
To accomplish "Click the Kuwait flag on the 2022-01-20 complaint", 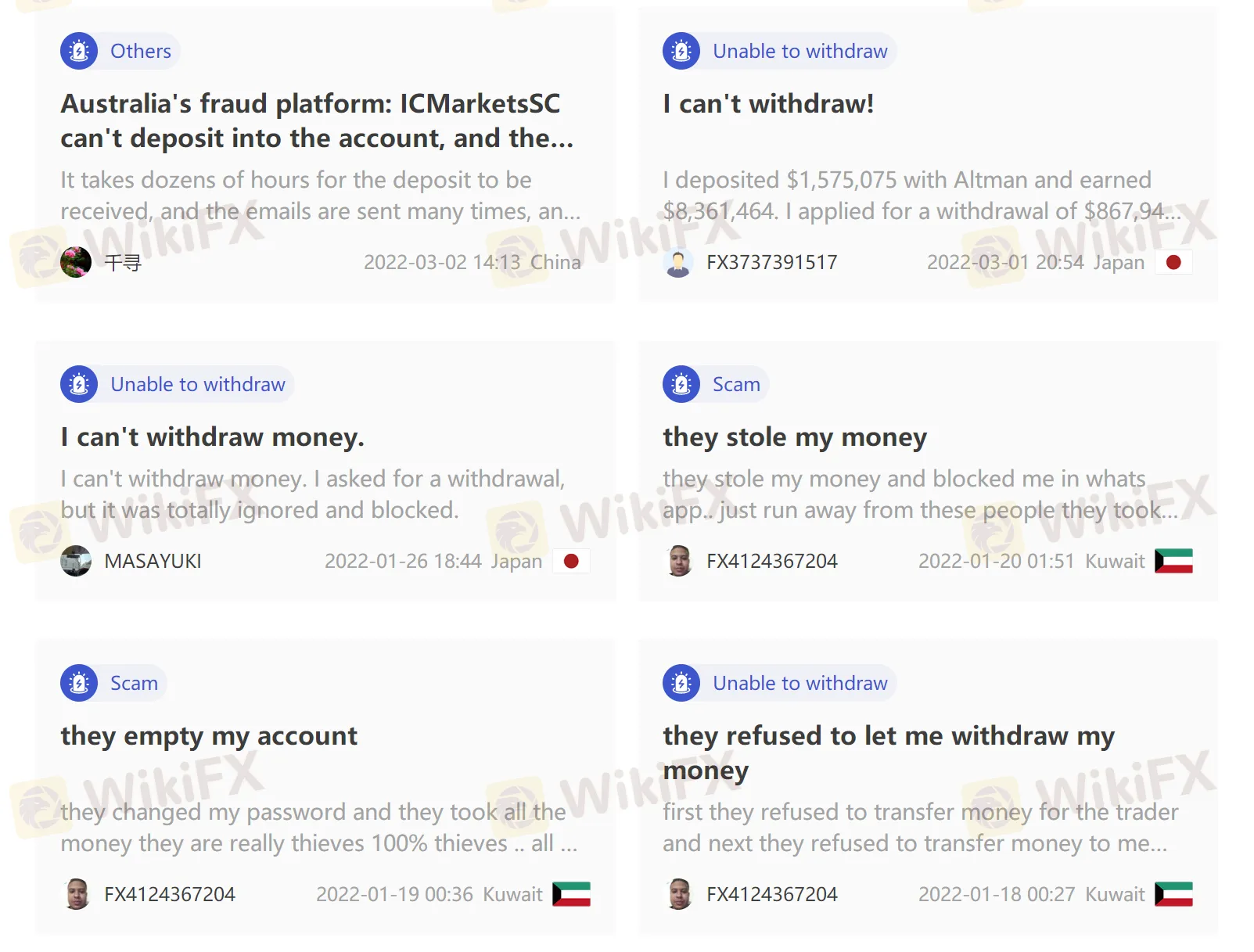I will click(1173, 561).
